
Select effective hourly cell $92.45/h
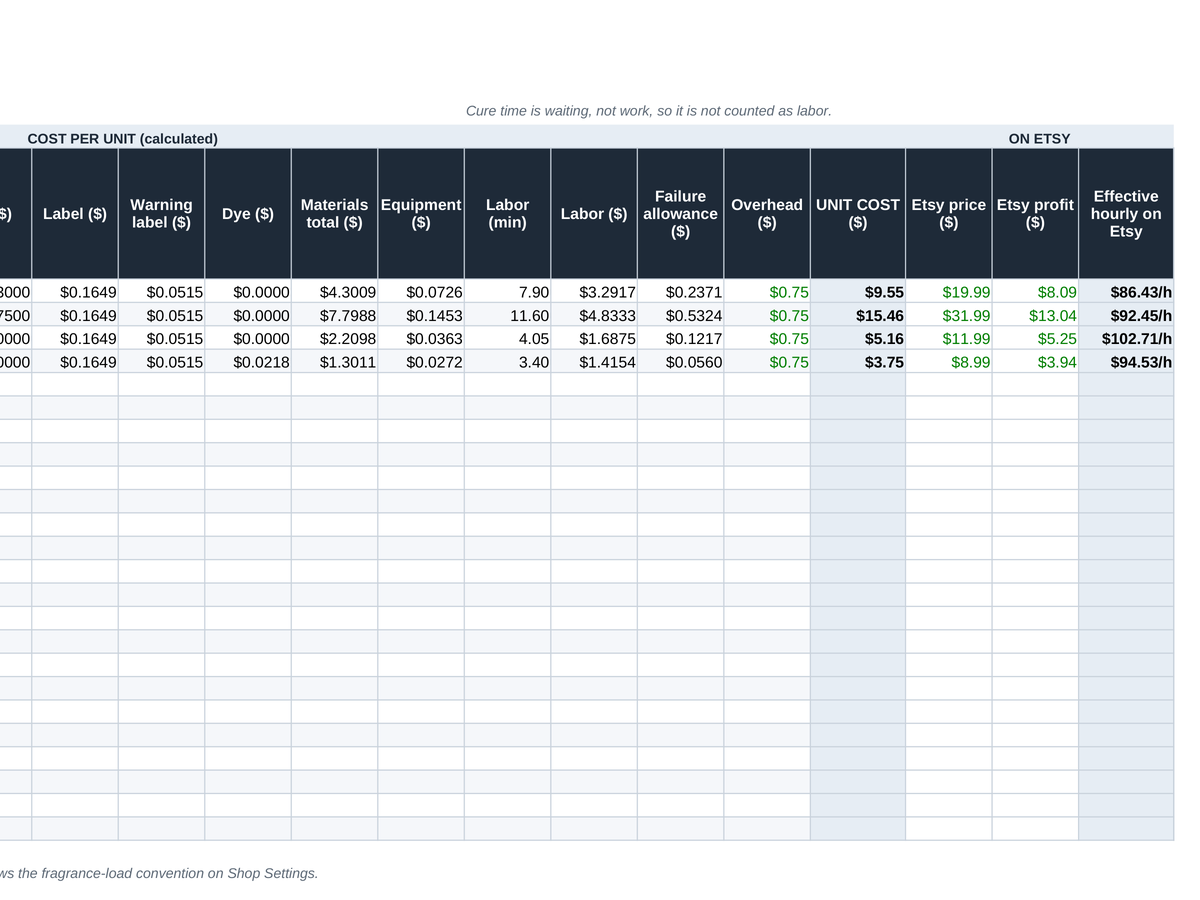[1126, 315]
